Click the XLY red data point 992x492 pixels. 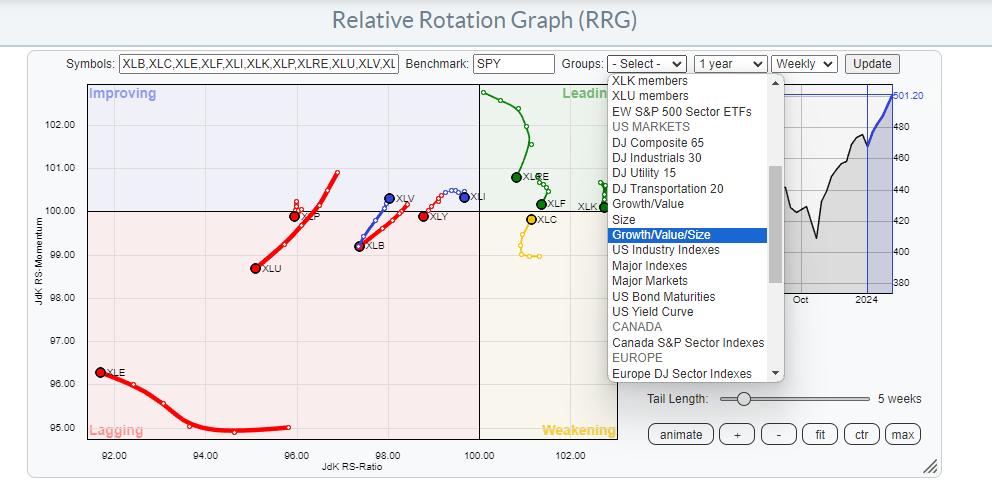coord(423,216)
